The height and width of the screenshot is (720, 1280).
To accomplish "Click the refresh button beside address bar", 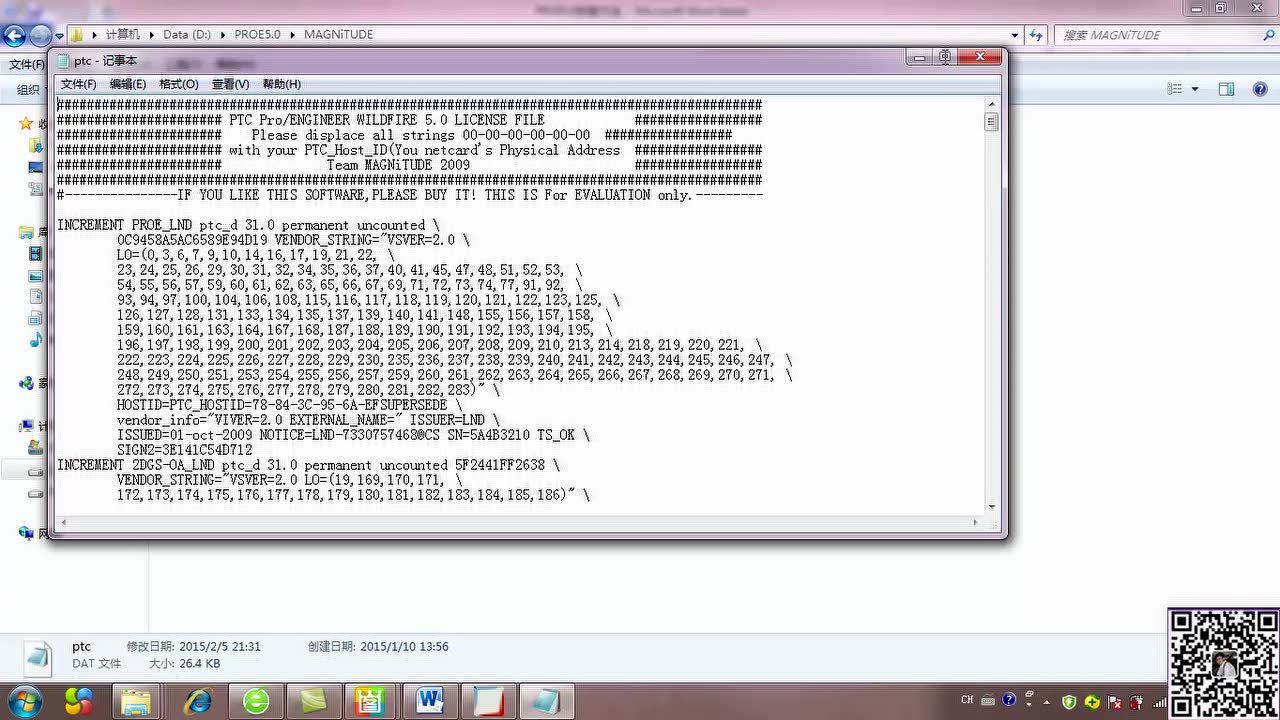I will (1036, 35).
